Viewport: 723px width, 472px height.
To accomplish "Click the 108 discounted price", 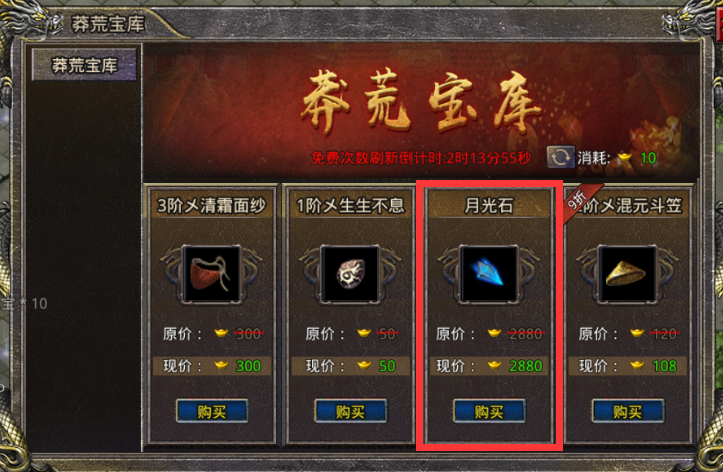I will pyautogui.click(x=664, y=366).
